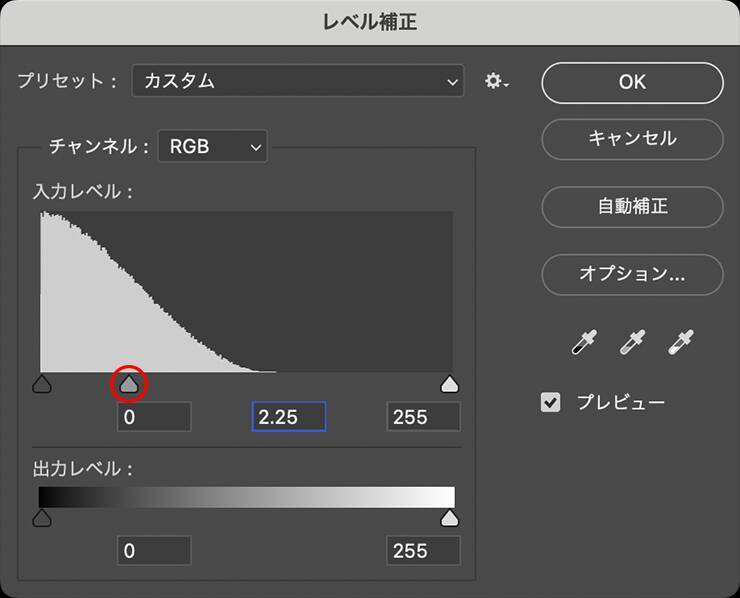The image size is (740, 598).
Task: Select the gray point eyedropper
Action: pos(632,343)
